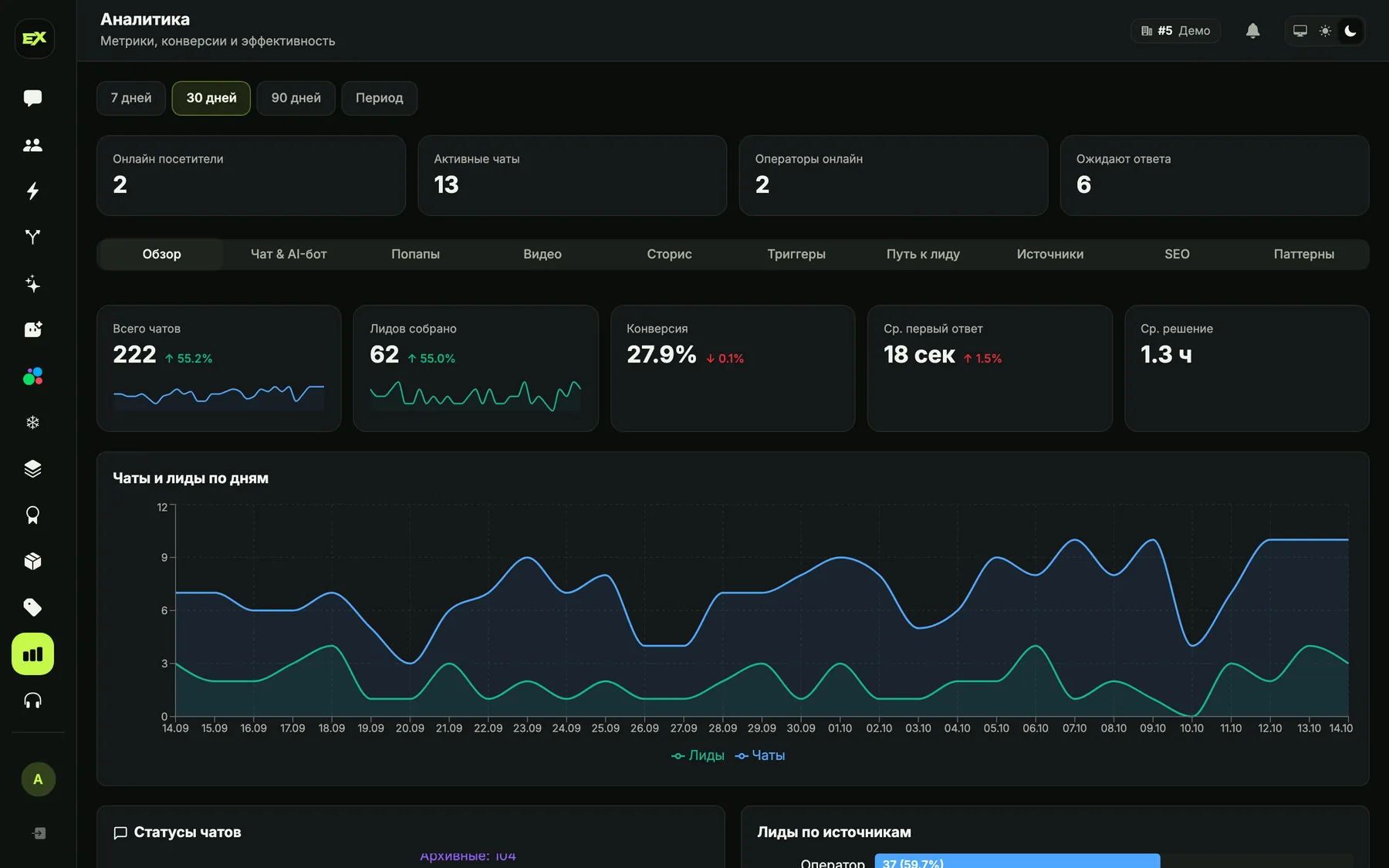Open the #5 Демо project selector
The image size is (1389, 868).
click(1175, 31)
